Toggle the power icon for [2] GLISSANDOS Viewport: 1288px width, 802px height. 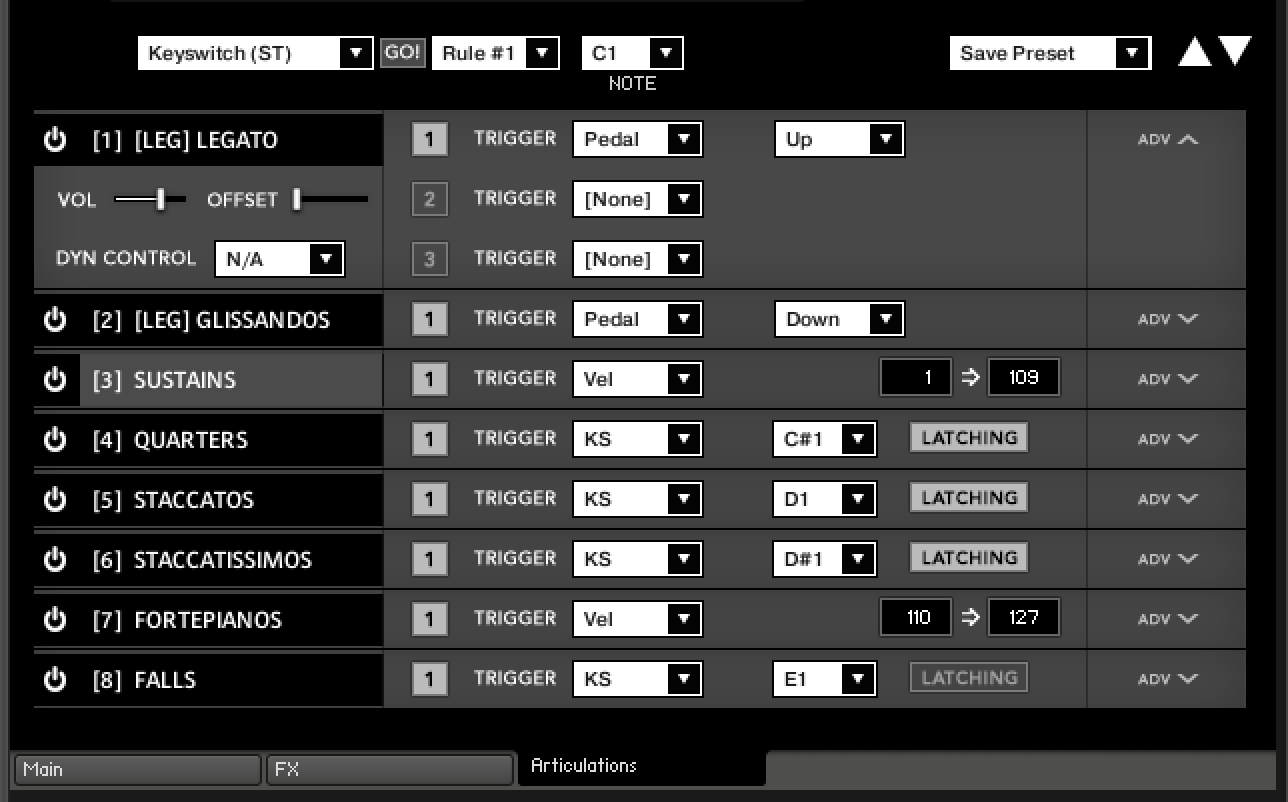[x=54, y=320]
